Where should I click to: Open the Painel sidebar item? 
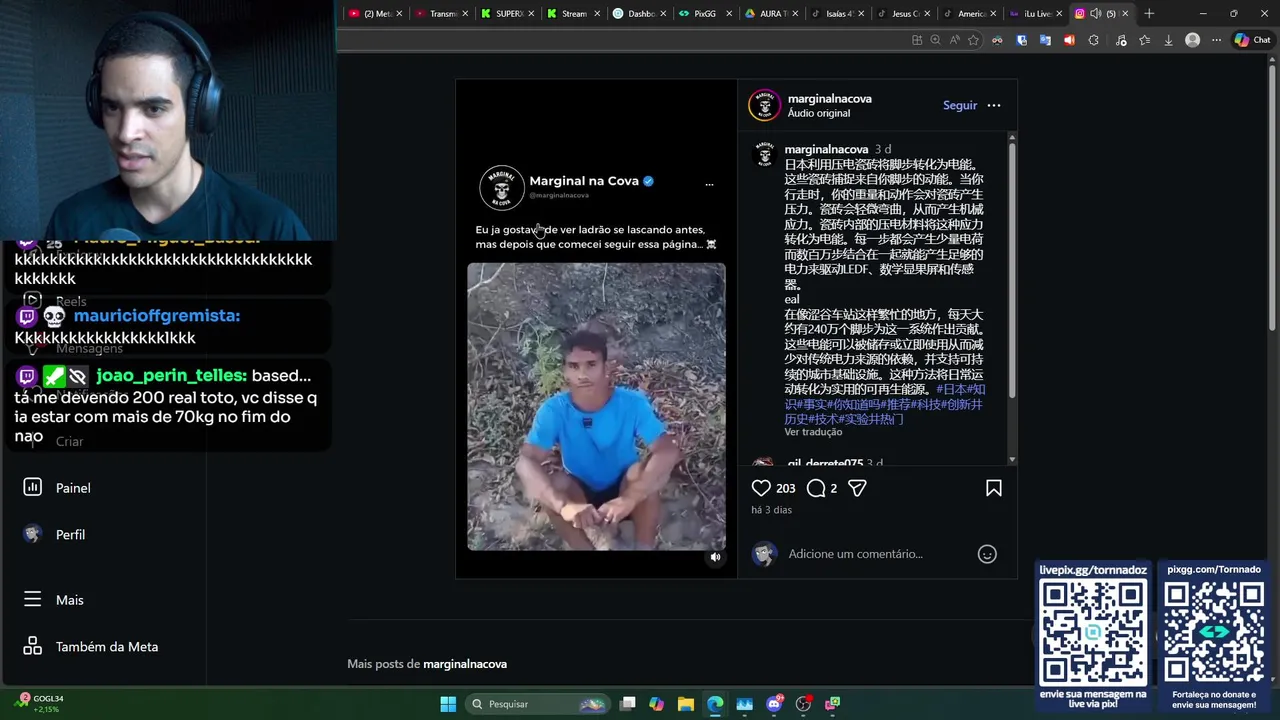[x=73, y=488]
